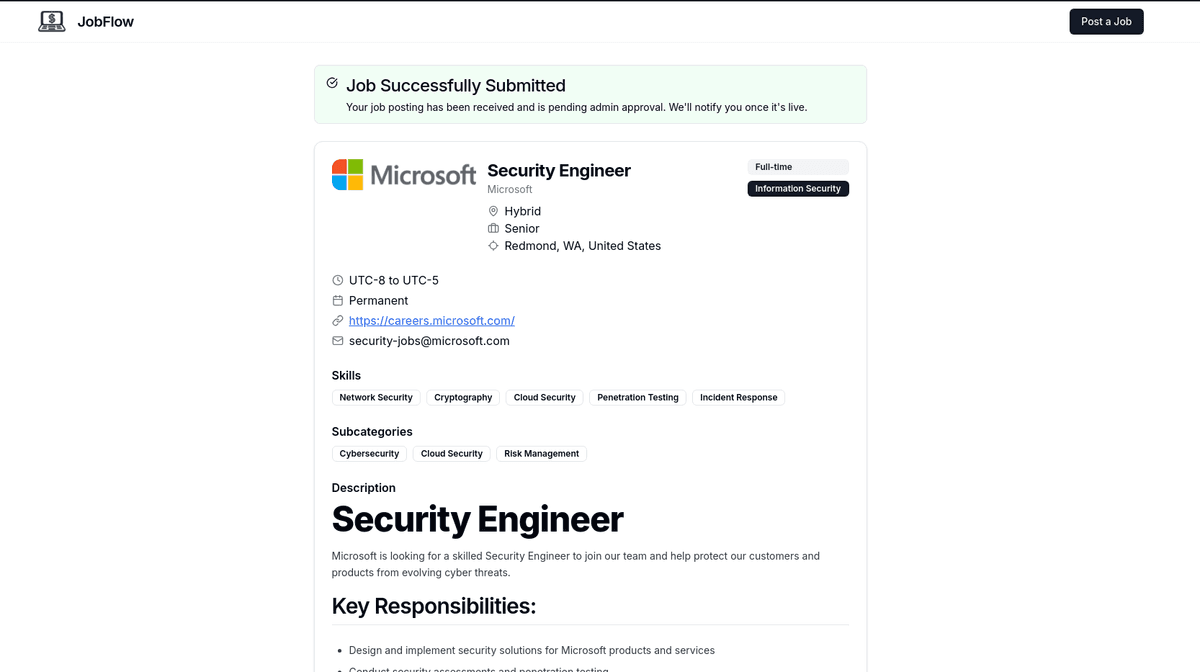Viewport: 1200px width, 672px height.
Task: Click the Network Security skill tag
Action: coord(376,397)
